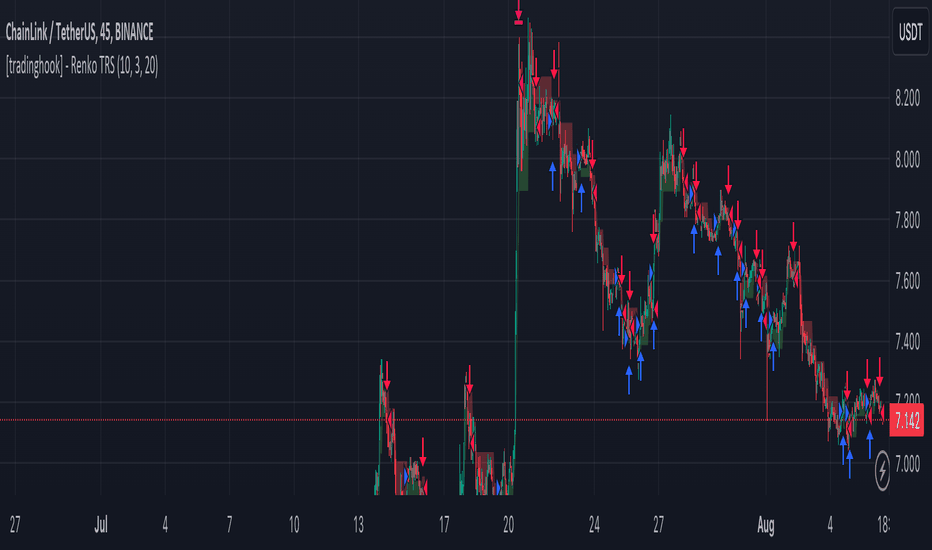Click the 13 date label on time axis
The width and height of the screenshot is (932, 550).
coord(358,525)
